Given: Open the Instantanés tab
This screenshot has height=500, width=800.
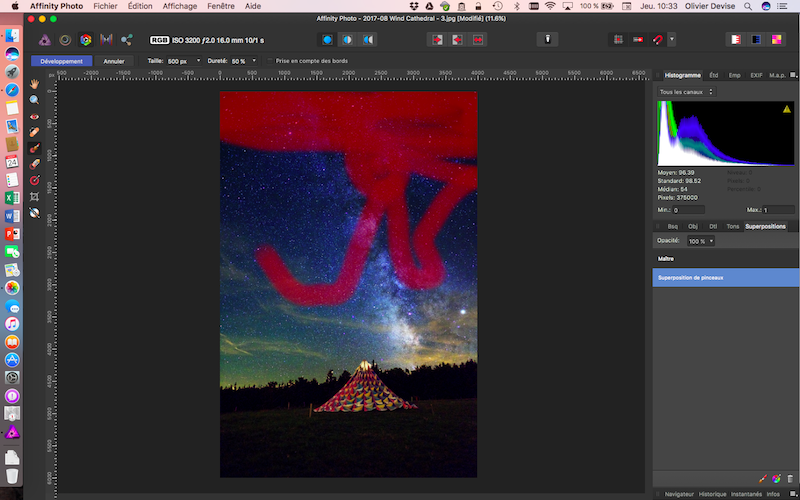Looking at the screenshot, I should (x=746, y=494).
